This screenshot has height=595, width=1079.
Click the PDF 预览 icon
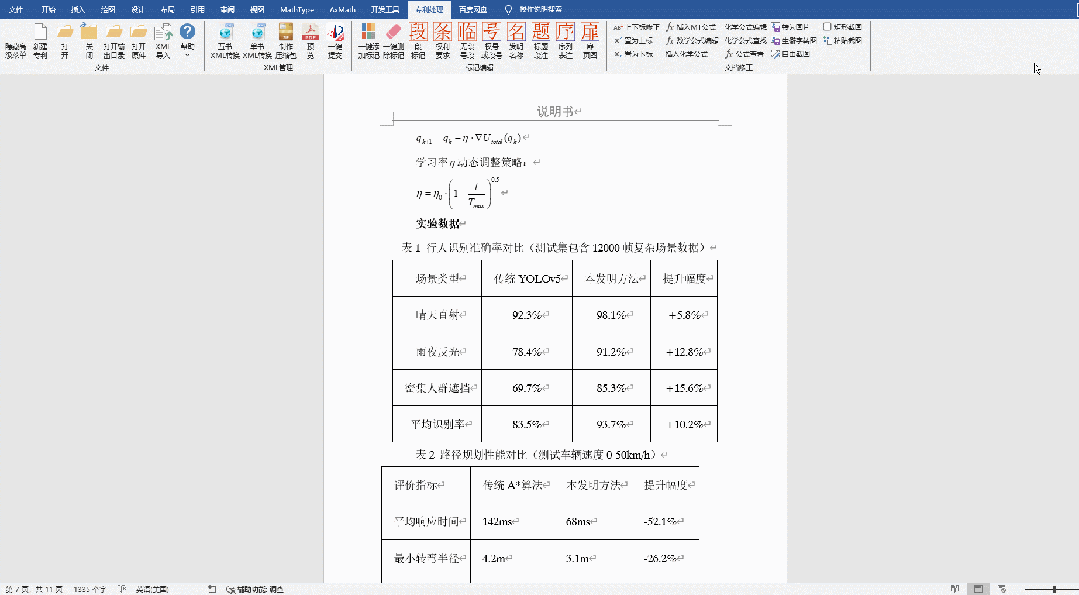coord(310,41)
